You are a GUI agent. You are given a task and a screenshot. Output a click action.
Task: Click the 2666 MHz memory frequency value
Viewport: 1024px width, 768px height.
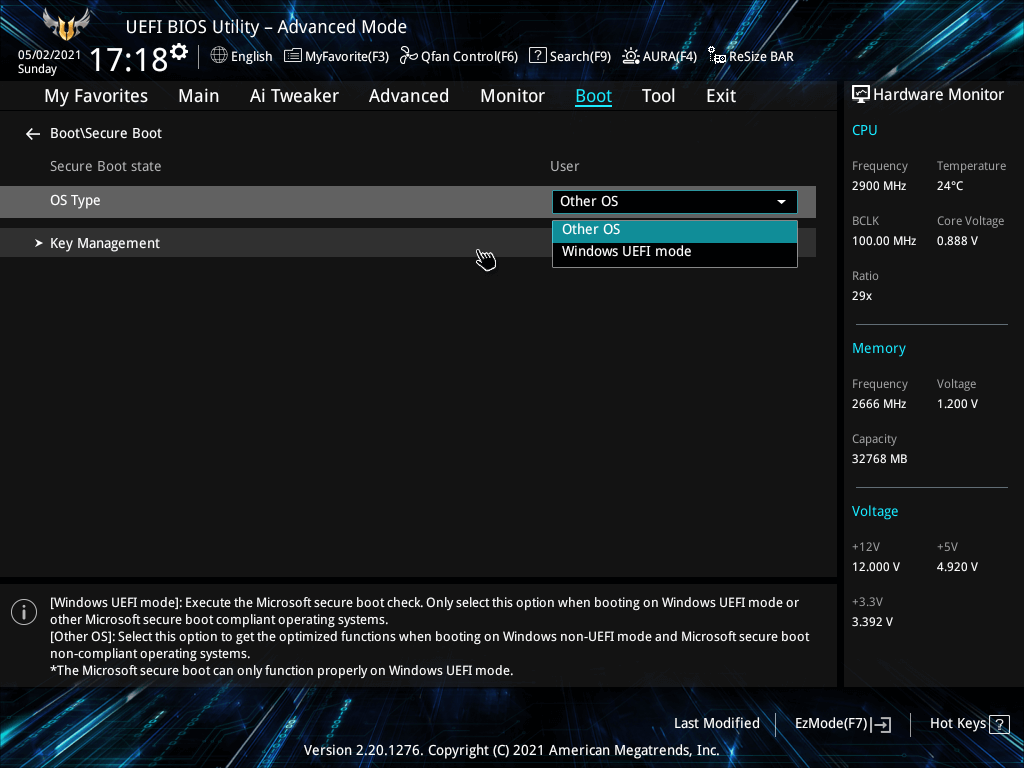coord(878,404)
